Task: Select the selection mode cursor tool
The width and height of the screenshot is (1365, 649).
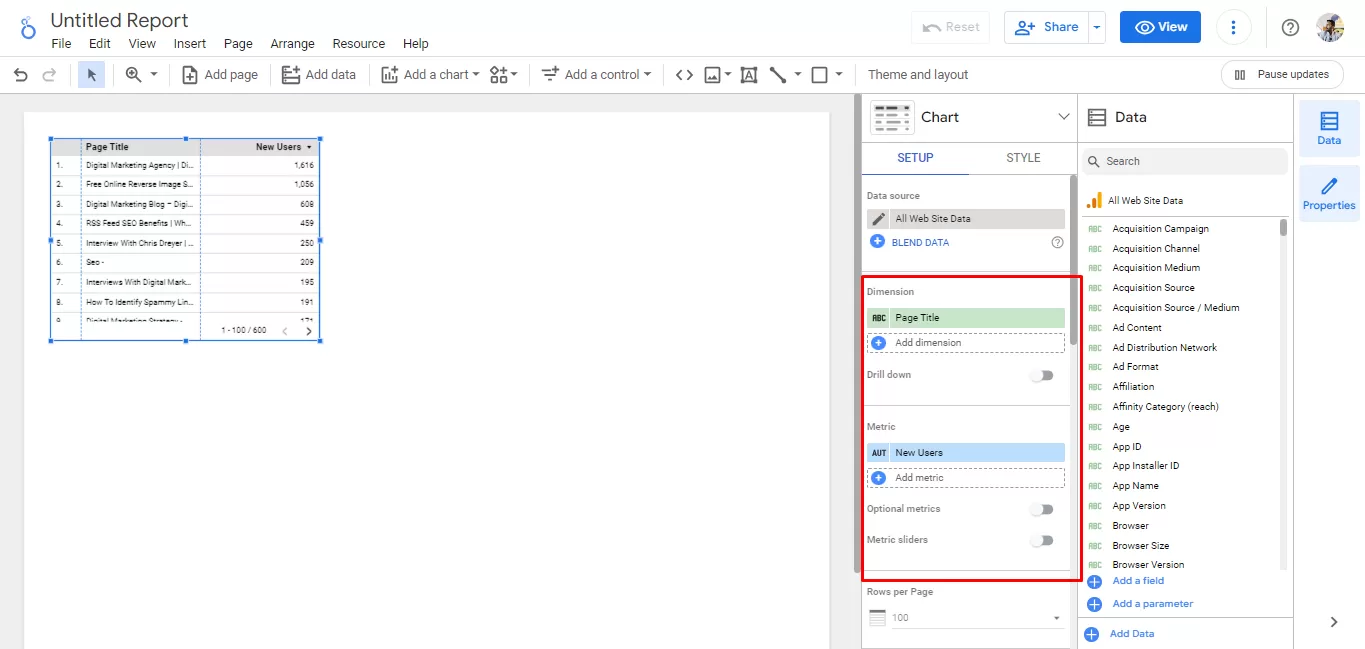Action: [x=91, y=75]
